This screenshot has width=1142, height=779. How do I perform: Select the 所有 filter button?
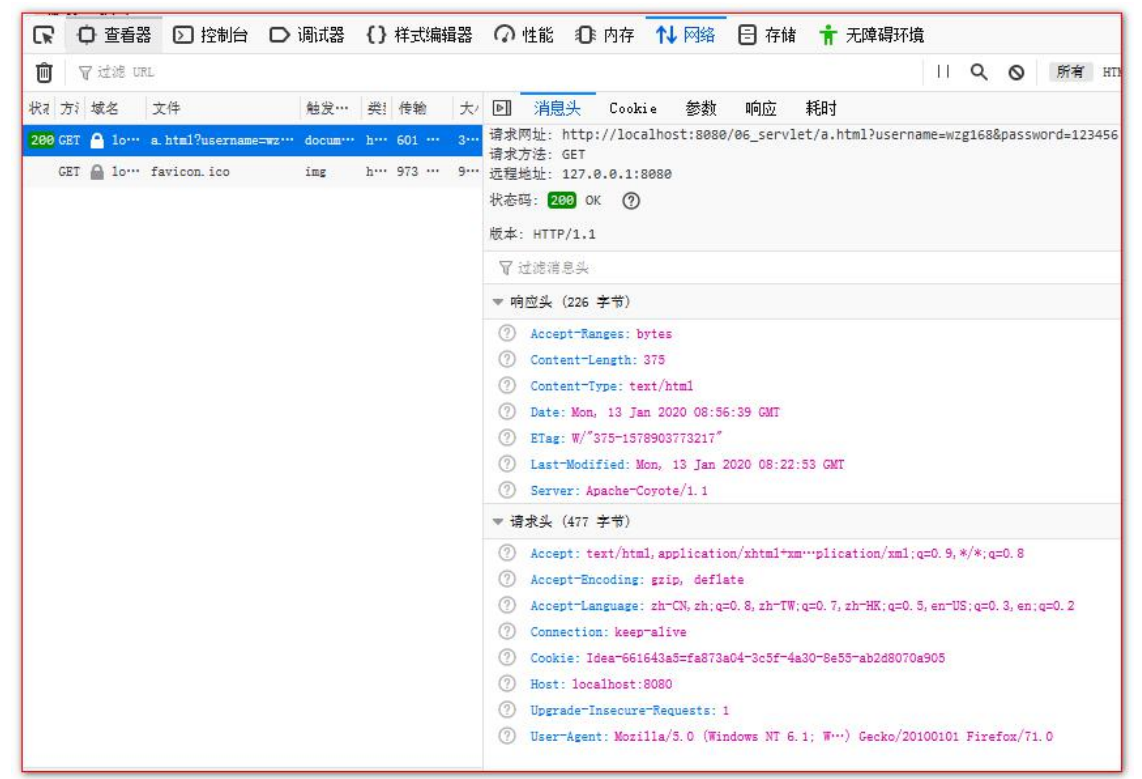click(1070, 71)
